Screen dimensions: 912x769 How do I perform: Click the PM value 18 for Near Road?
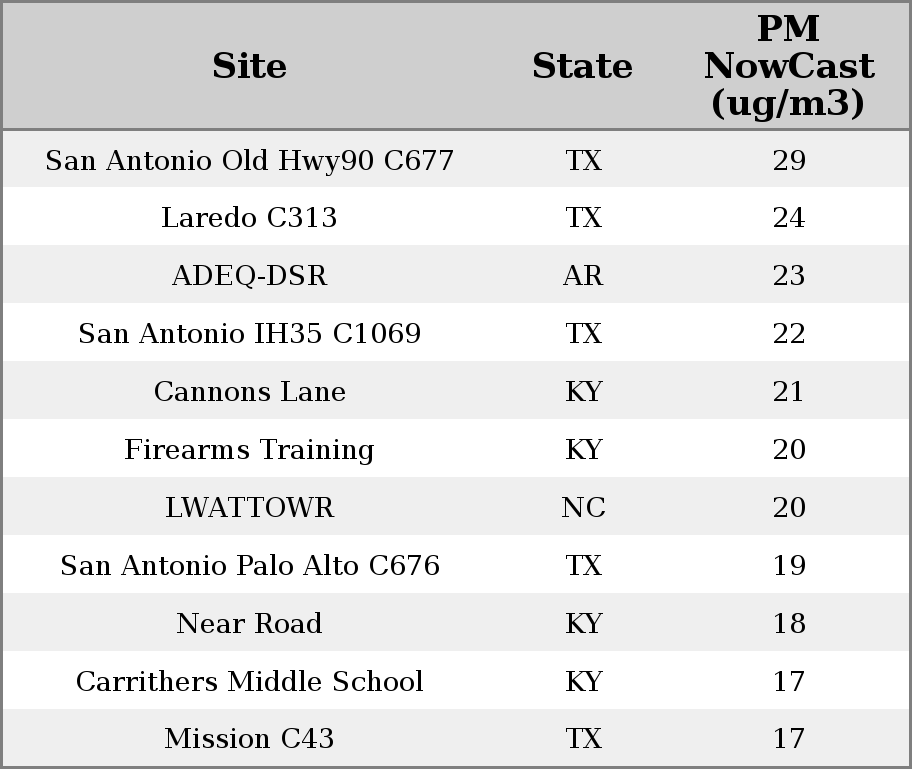coord(789,623)
